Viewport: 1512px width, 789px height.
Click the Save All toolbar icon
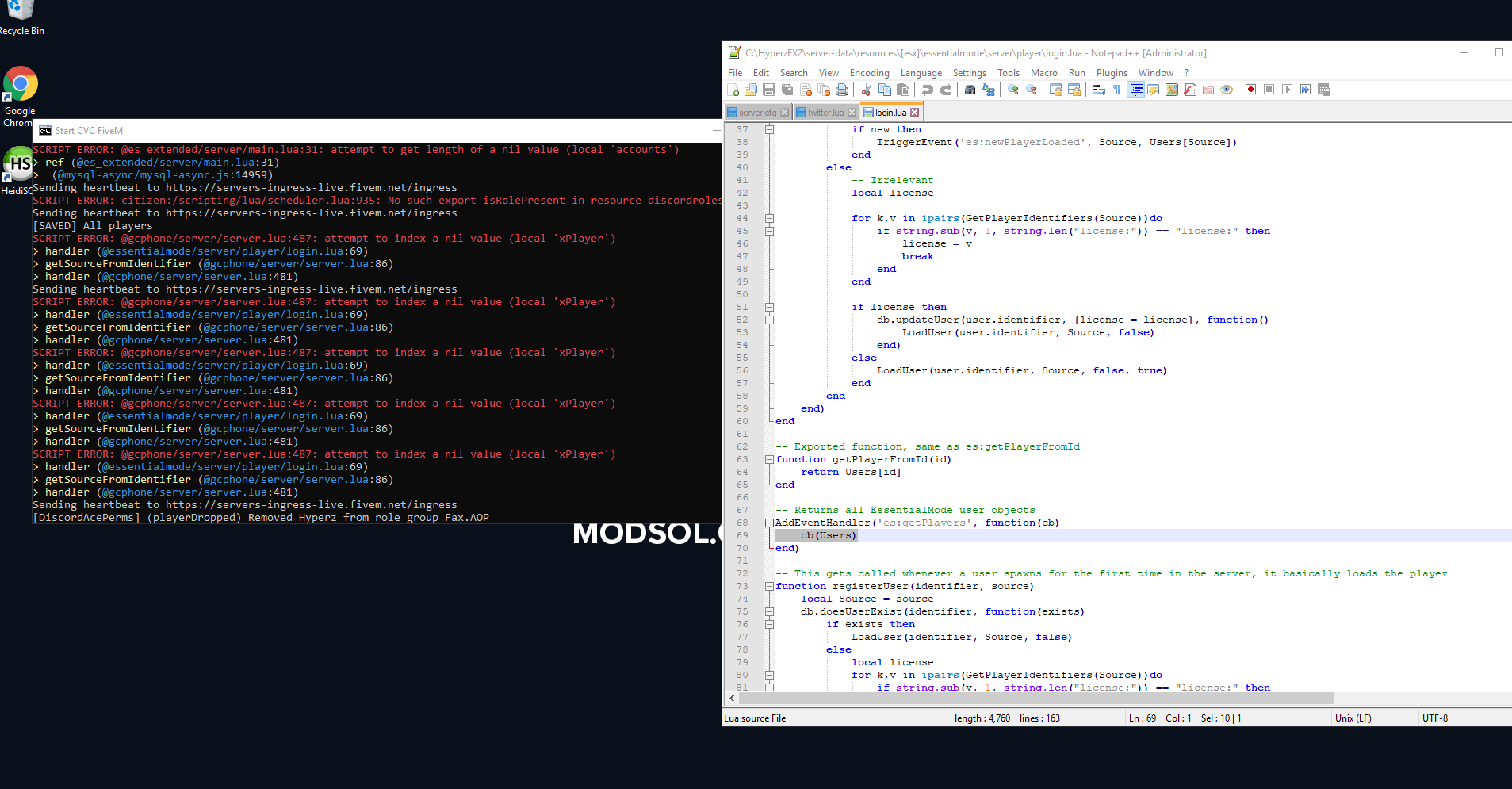coord(787,90)
